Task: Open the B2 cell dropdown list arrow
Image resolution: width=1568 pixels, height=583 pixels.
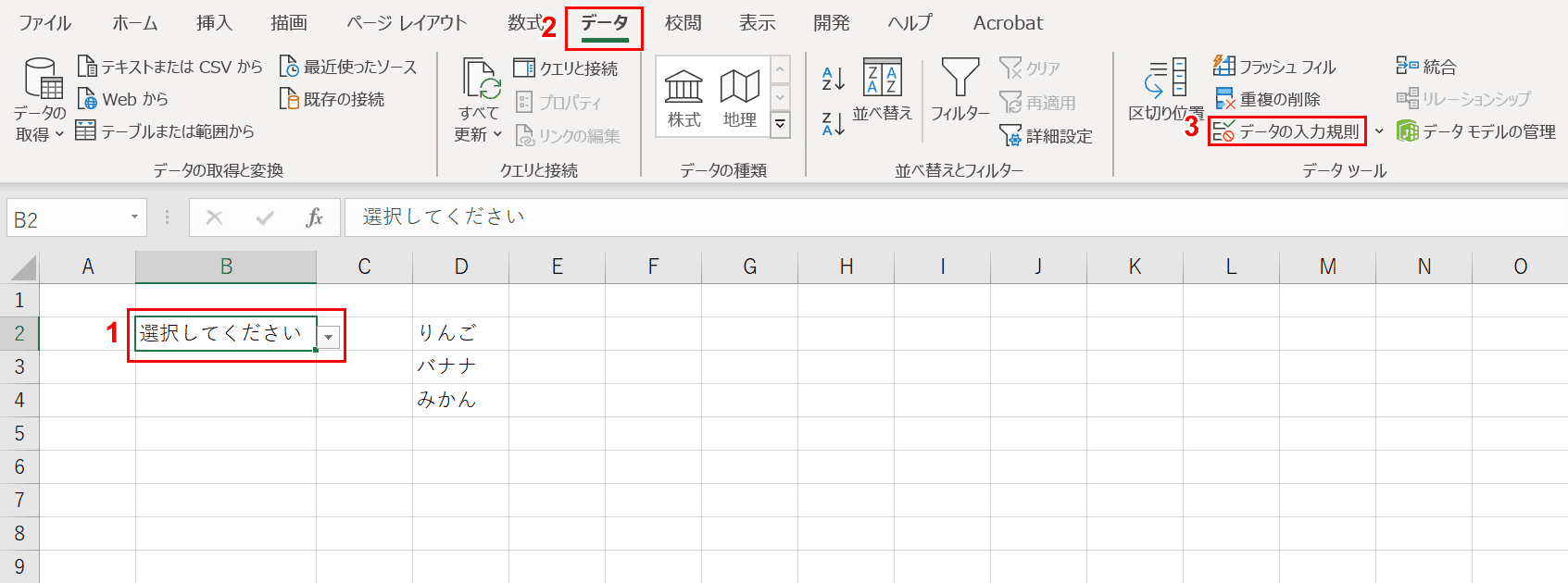Action: 329,337
